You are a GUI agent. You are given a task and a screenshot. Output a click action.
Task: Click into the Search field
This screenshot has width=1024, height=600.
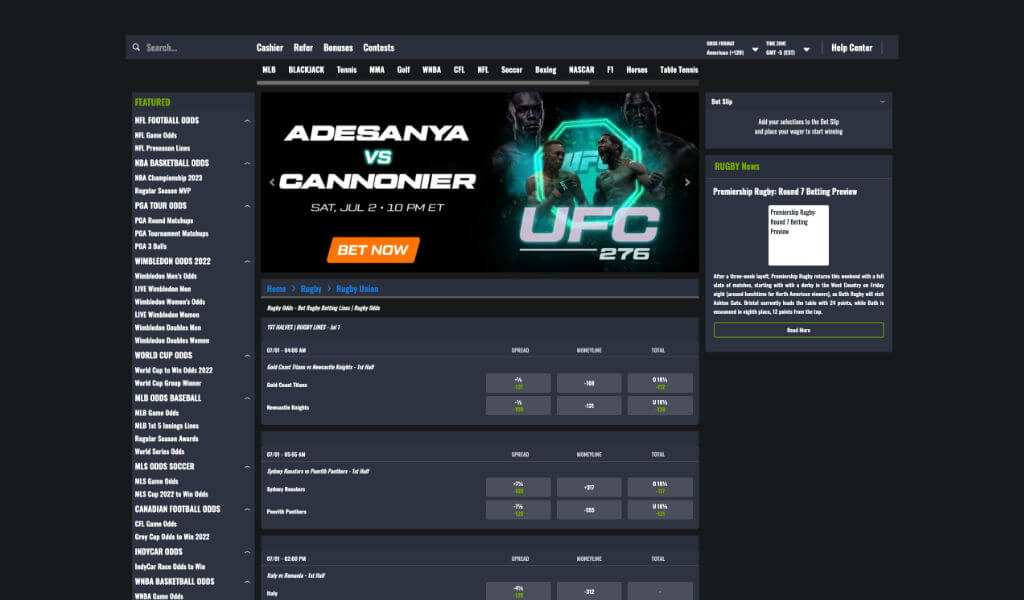189,48
